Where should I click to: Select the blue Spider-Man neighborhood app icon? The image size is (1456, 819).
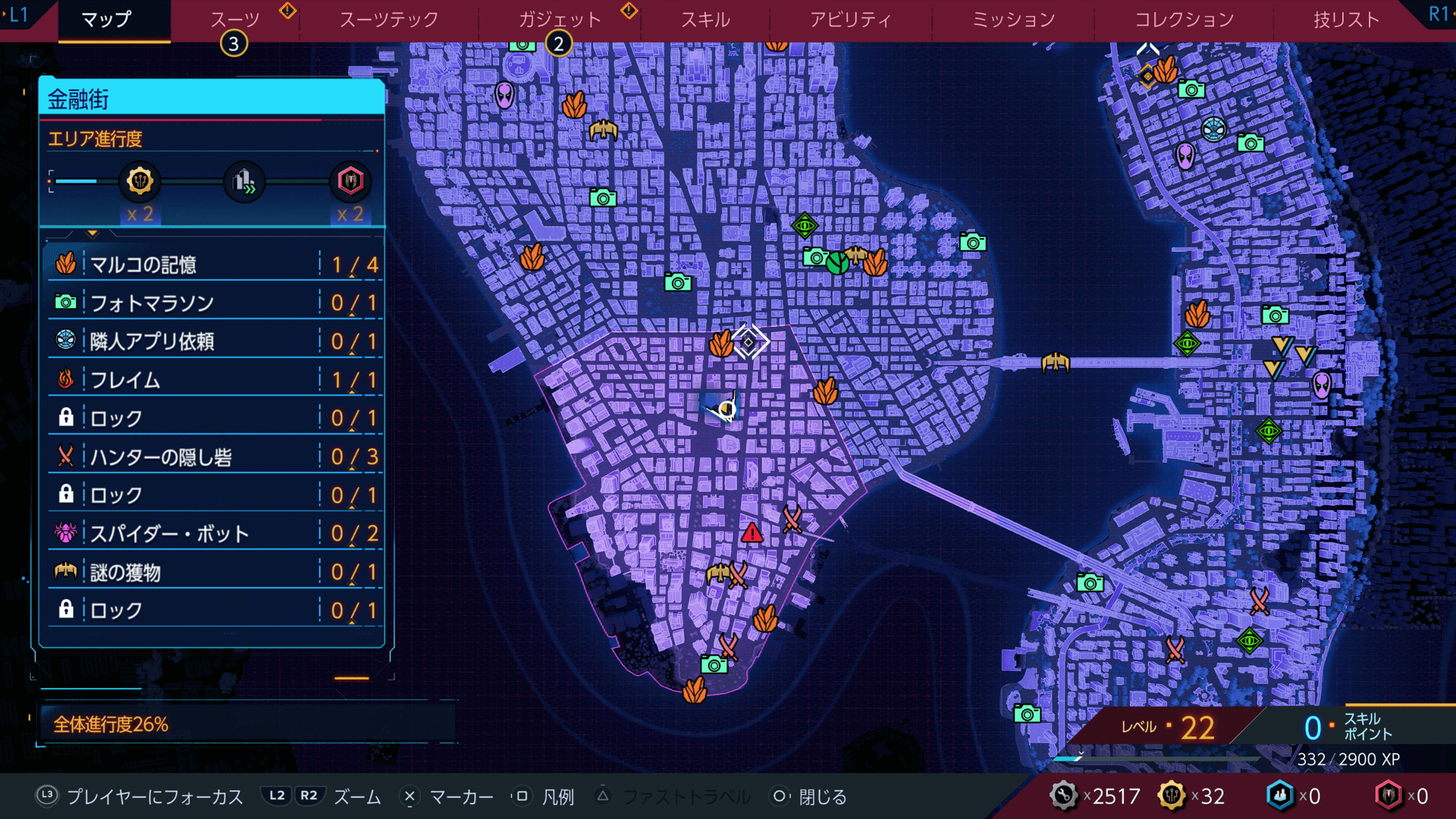point(1213,129)
